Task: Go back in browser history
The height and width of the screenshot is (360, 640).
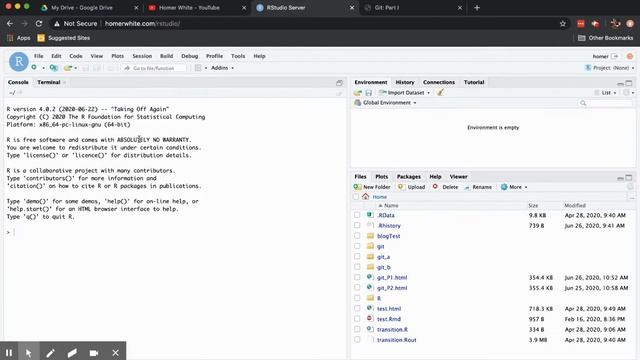Action: pyautogui.click(x=10, y=24)
